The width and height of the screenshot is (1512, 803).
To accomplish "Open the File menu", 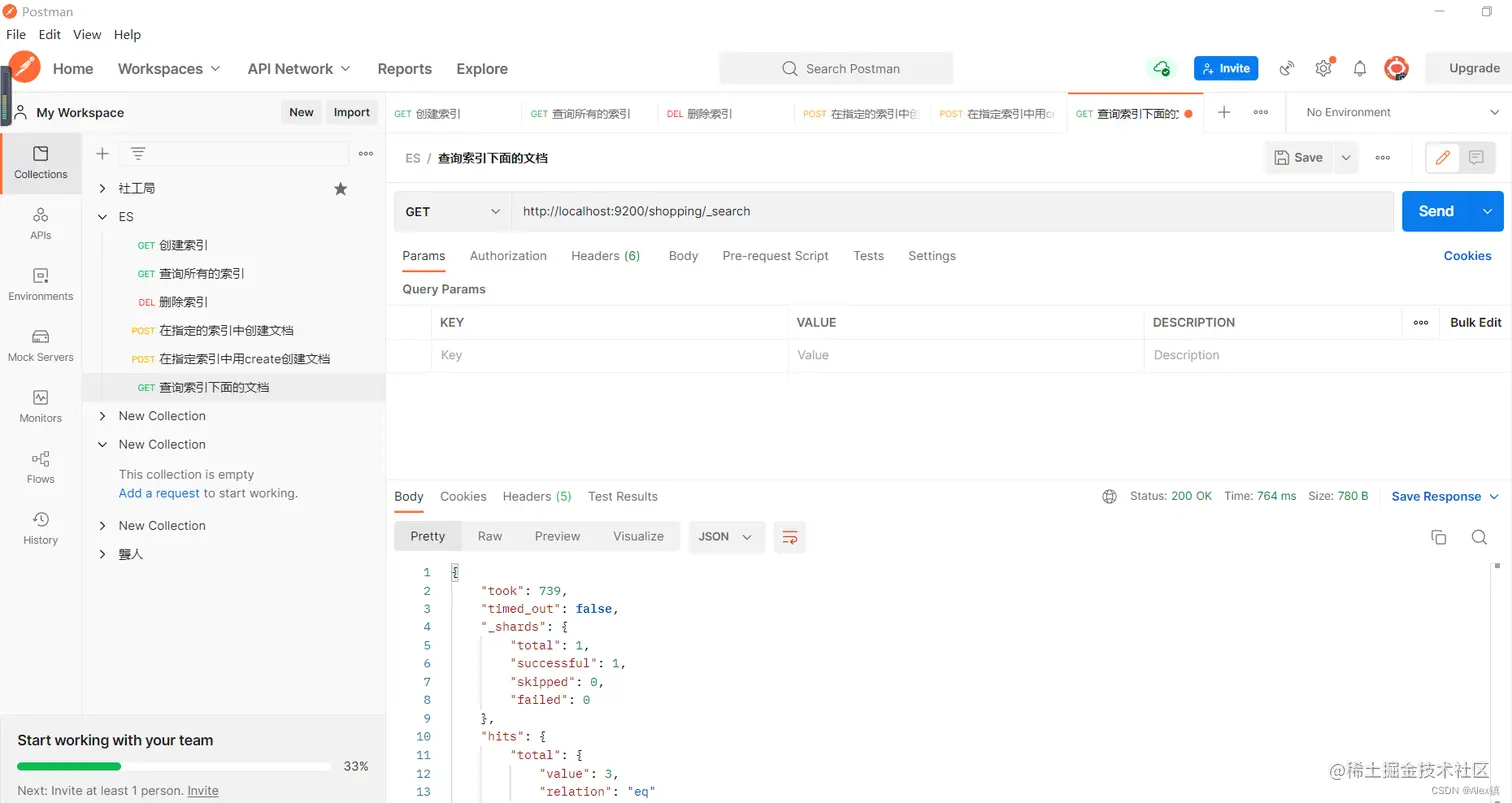I will pyautogui.click(x=16, y=34).
